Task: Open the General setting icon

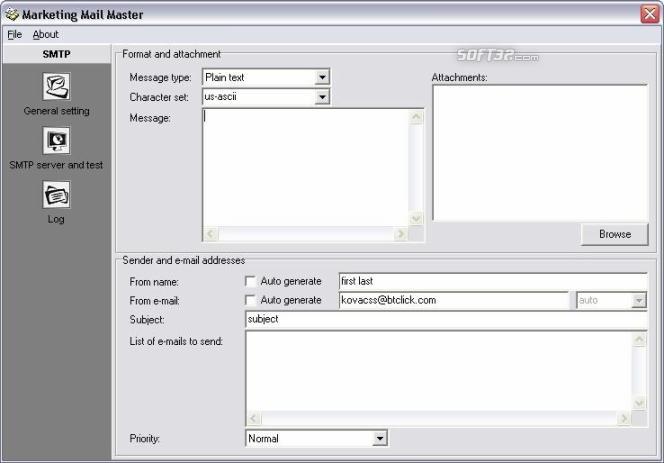Action: coord(56,86)
